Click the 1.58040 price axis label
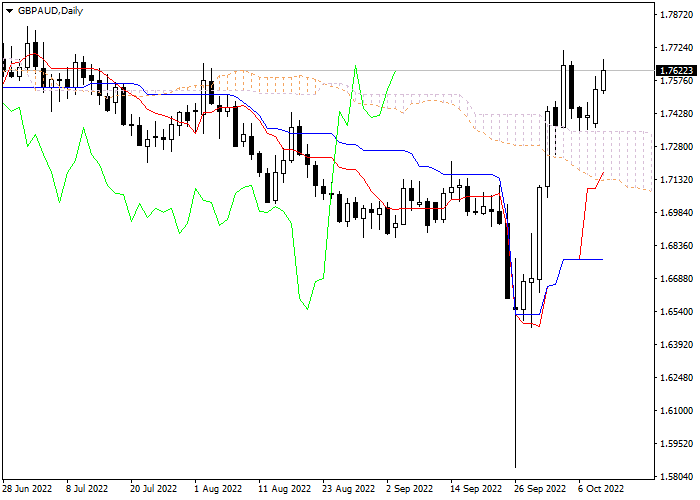 (x=677, y=477)
